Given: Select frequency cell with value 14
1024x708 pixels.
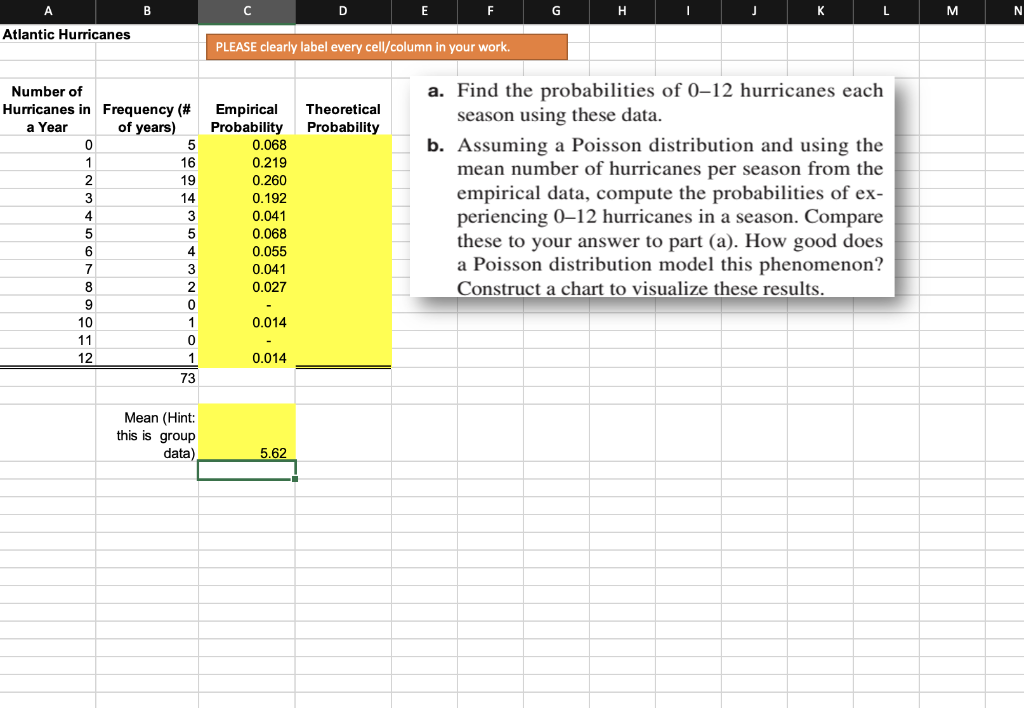Looking at the screenshot, I should (147, 198).
